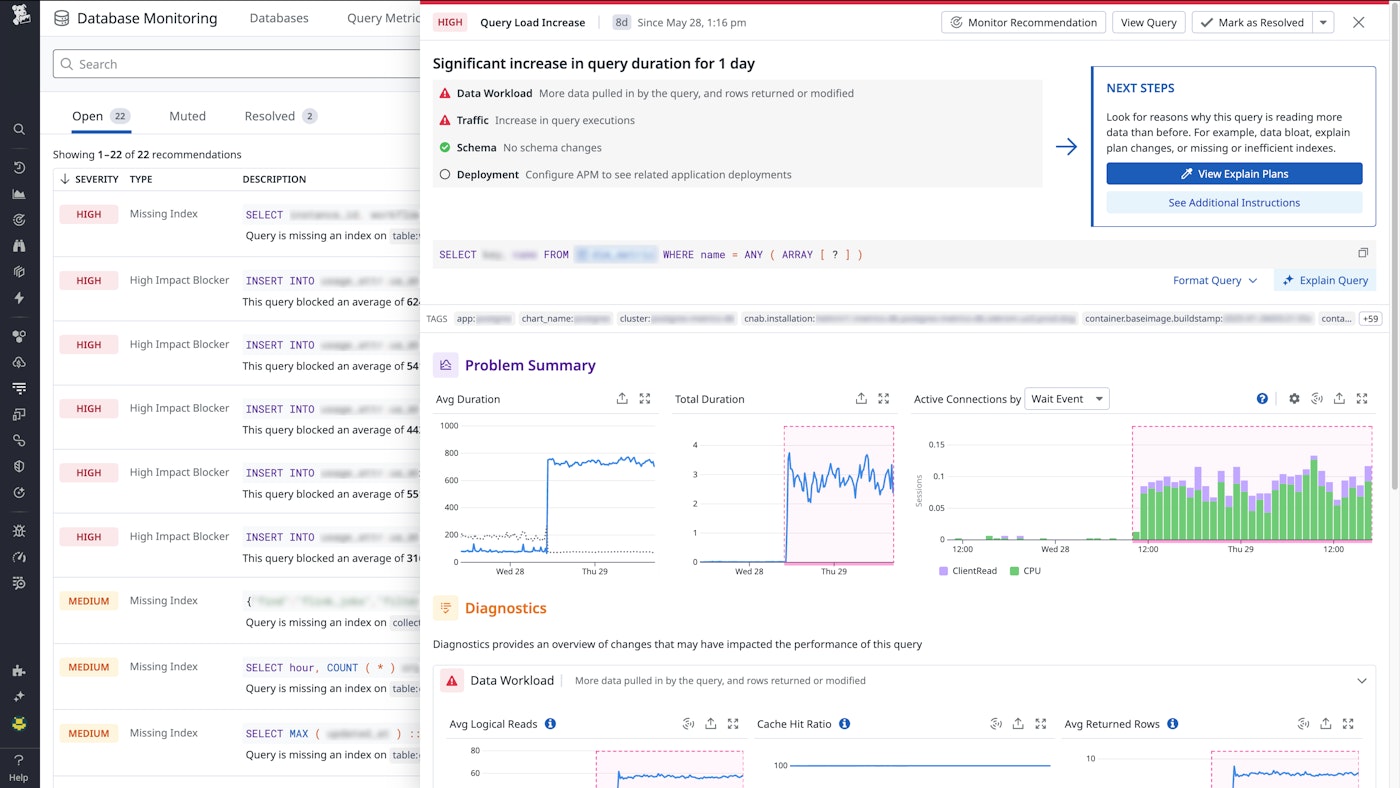Click the Datadog logo in the sidebar
Screen dimensions: 1400x788
coord(19,17)
